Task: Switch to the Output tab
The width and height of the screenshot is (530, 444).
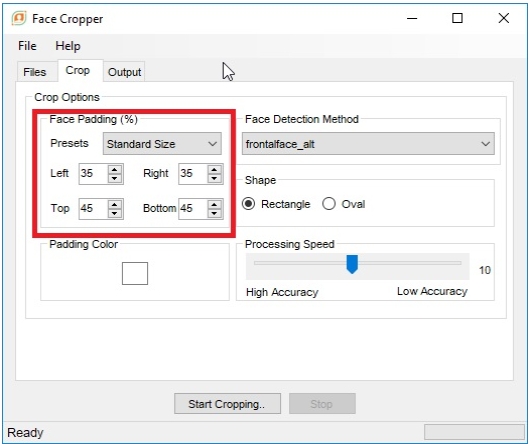Action: 124,72
